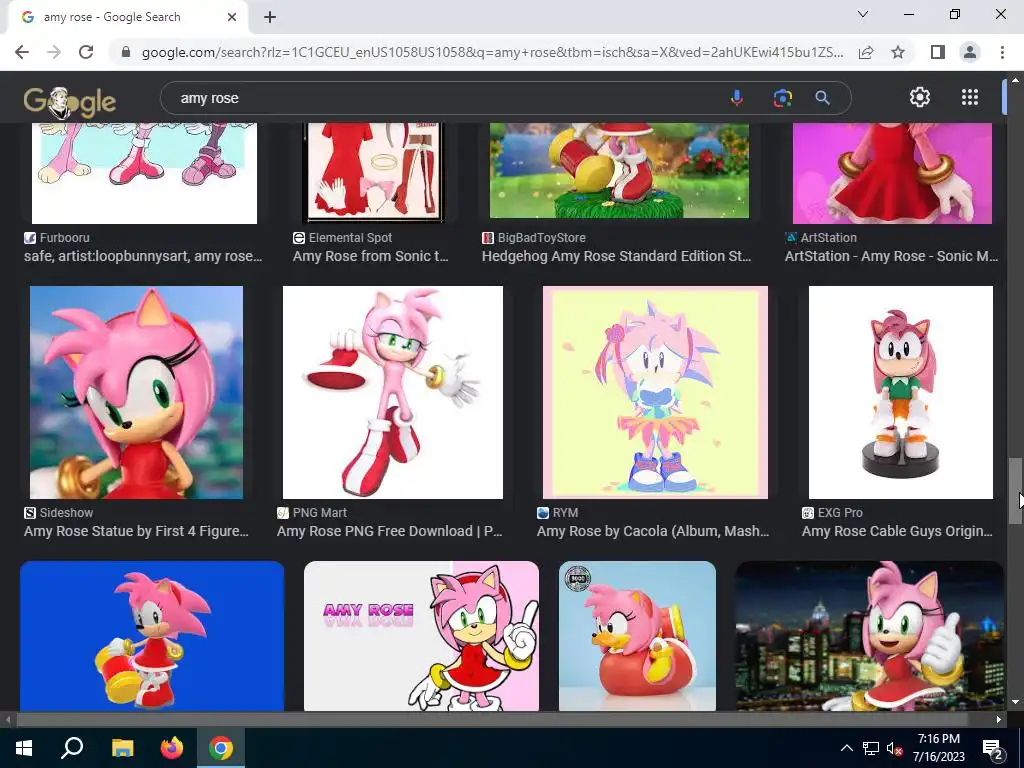Open 'ArtStation - Amy Rose - Sonic M...' title
Screen dimensions: 1024x768
point(891,256)
